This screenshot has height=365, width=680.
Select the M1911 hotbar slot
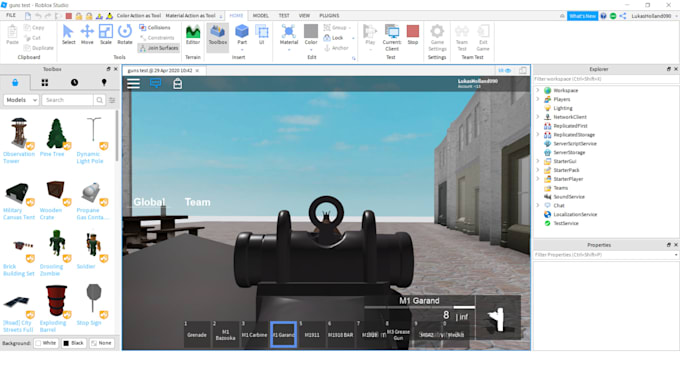pyautogui.click(x=312, y=334)
